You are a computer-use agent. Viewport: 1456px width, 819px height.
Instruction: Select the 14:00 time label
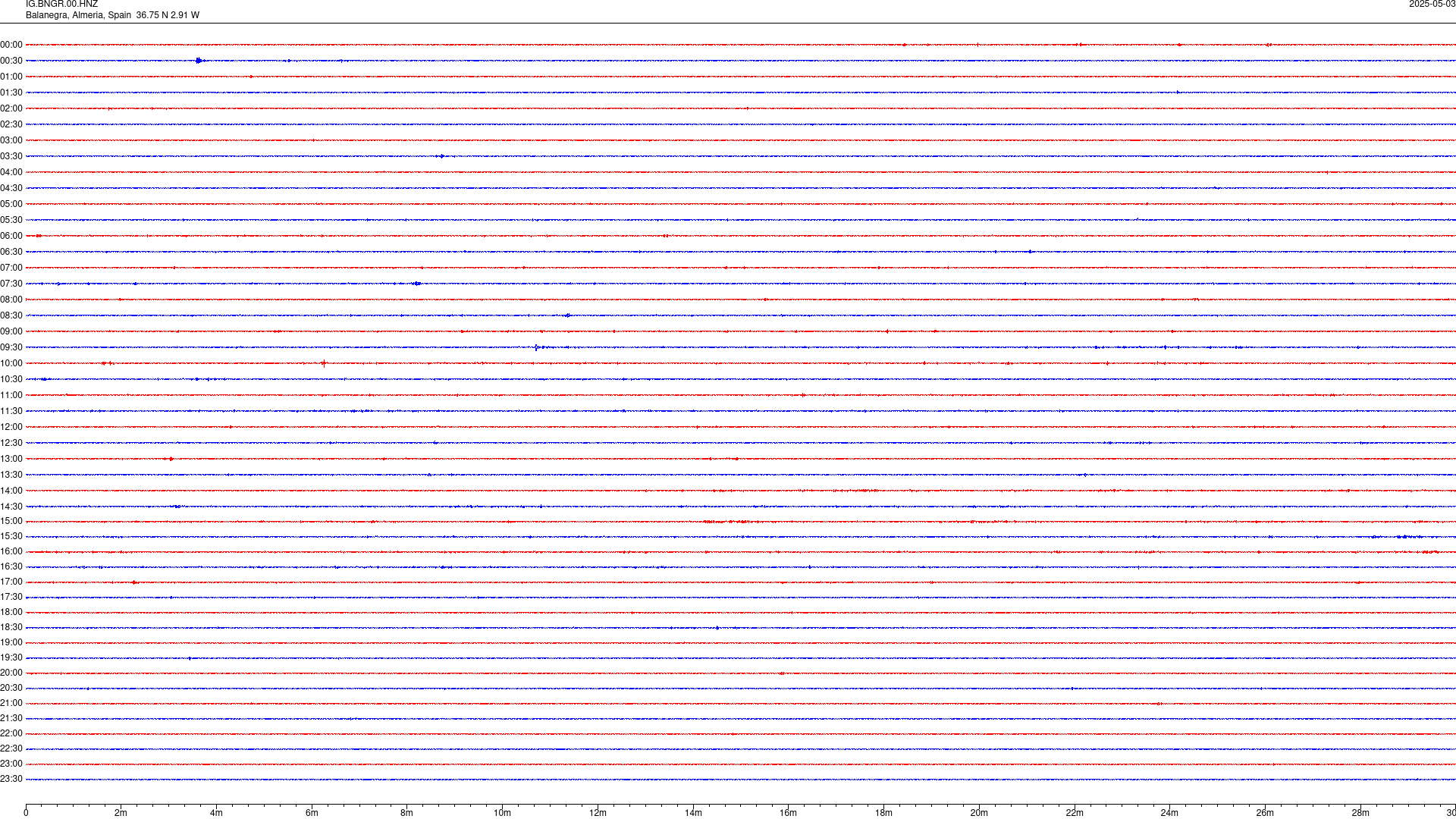[11, 491]
